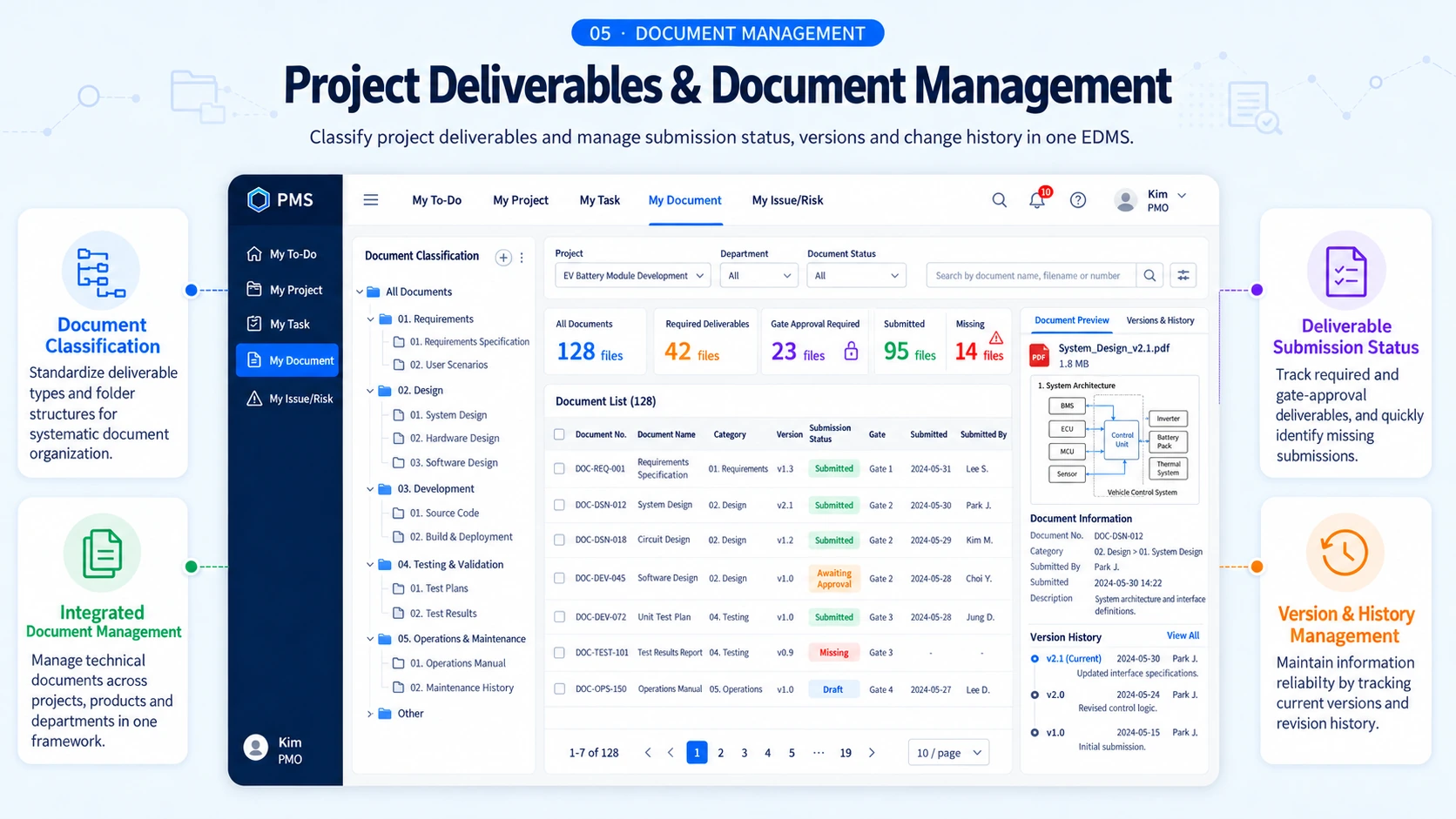Check the DOC-DSN-012 row checkbox
The height and width of the screenshot is (819, 1456).
tap(559, 505)
